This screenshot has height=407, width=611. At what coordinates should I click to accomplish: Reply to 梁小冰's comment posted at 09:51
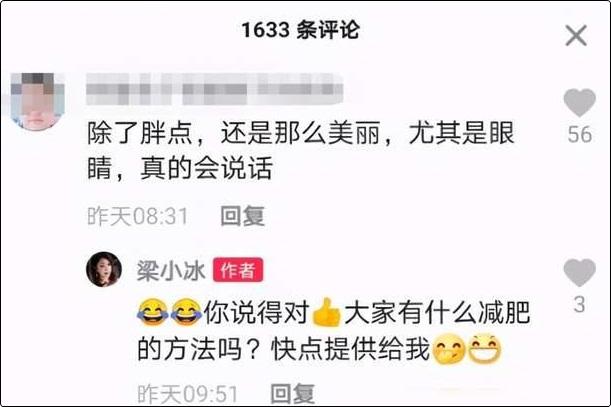293,393
